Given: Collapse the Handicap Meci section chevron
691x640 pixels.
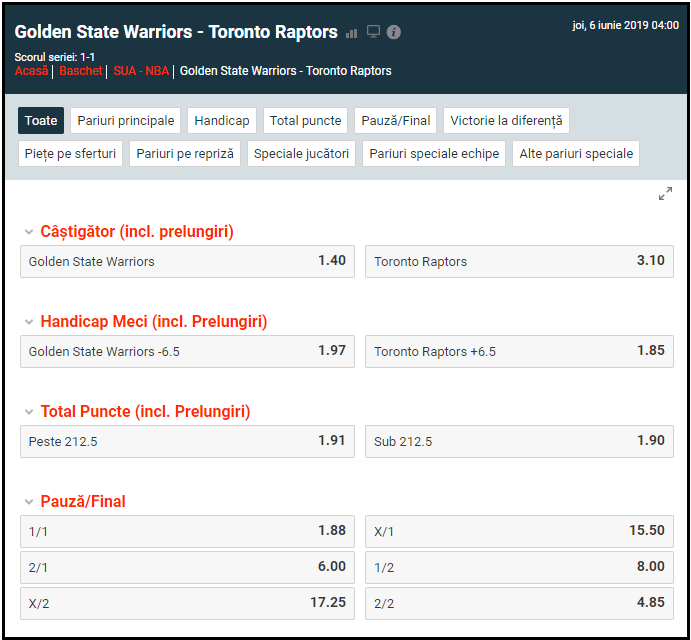Looking at the screenshot, I should [x=29, y=322].
